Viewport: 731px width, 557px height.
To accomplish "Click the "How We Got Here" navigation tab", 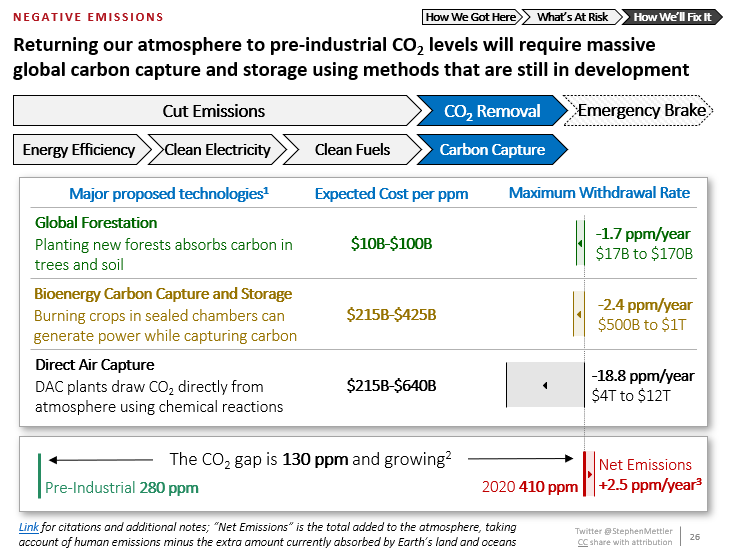I will 470,17.
